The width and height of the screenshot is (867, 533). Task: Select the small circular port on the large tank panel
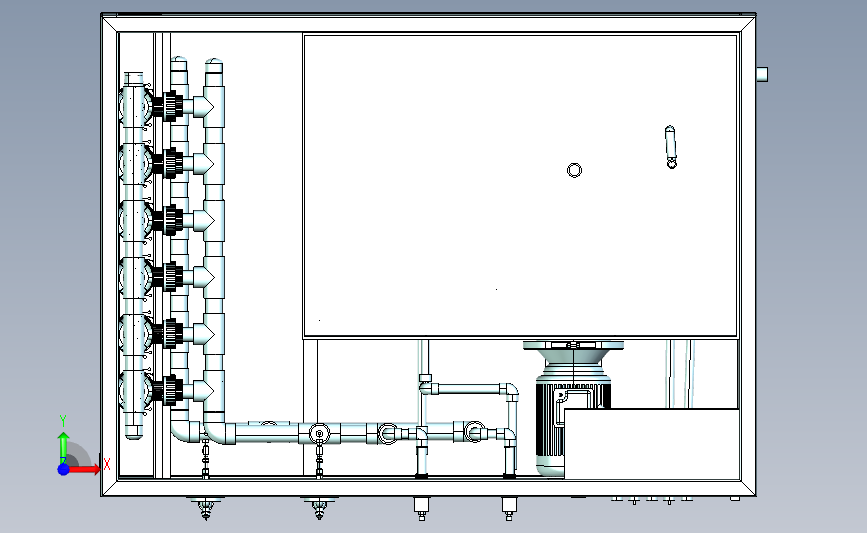[574, 170]
